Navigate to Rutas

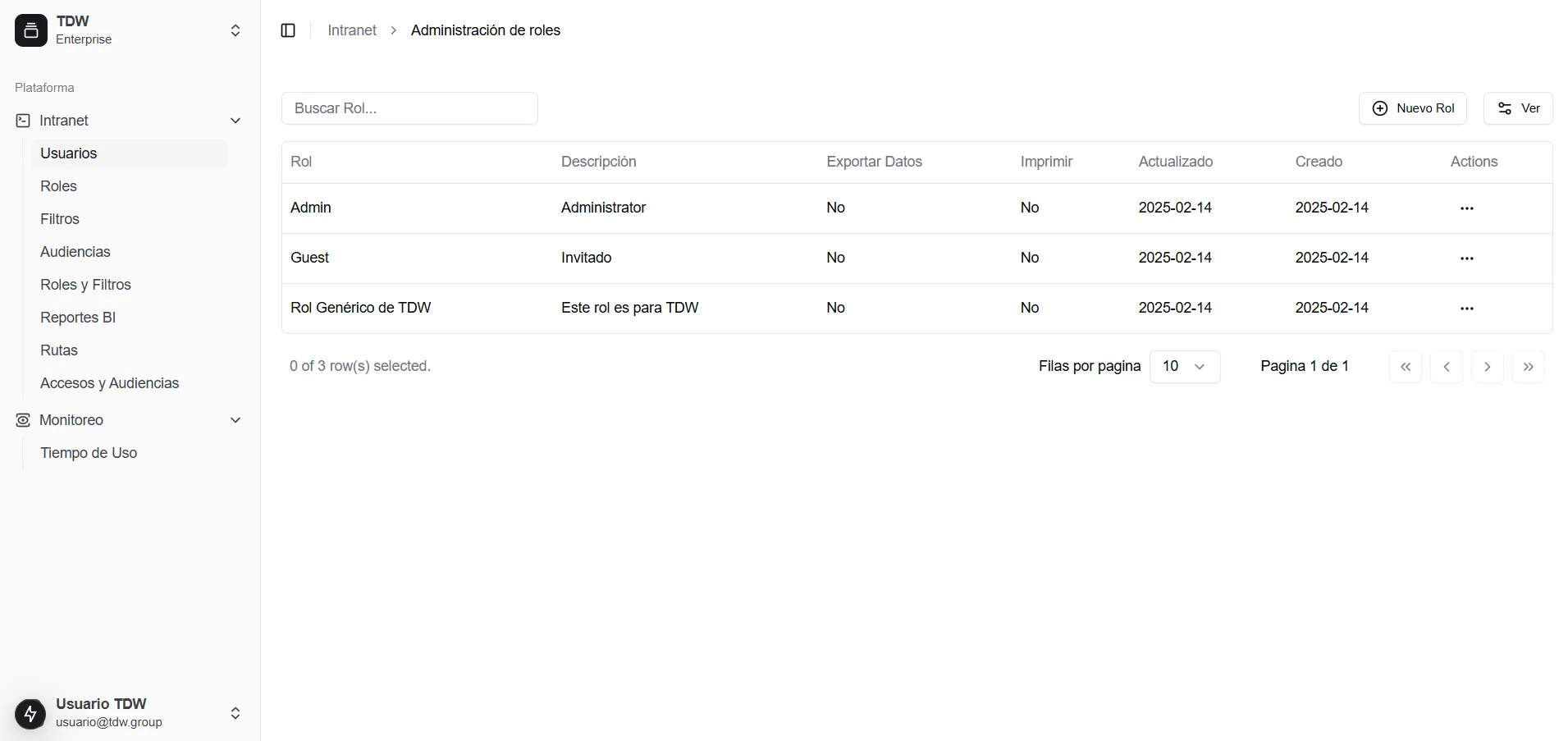tap(130, 350)
